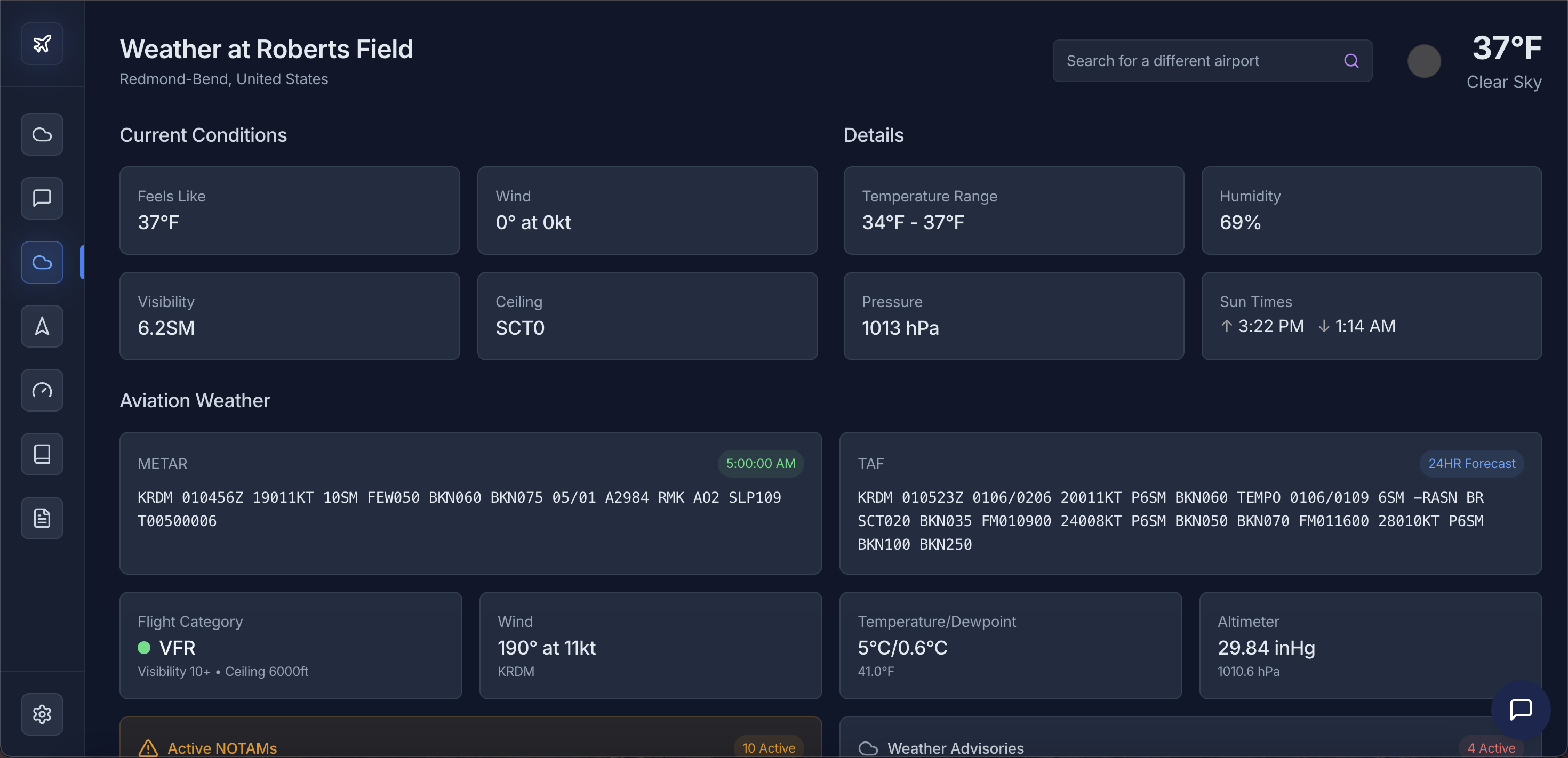
Task: Select the highlighted weather cloud sidebar icon
Action: [42, 262]
